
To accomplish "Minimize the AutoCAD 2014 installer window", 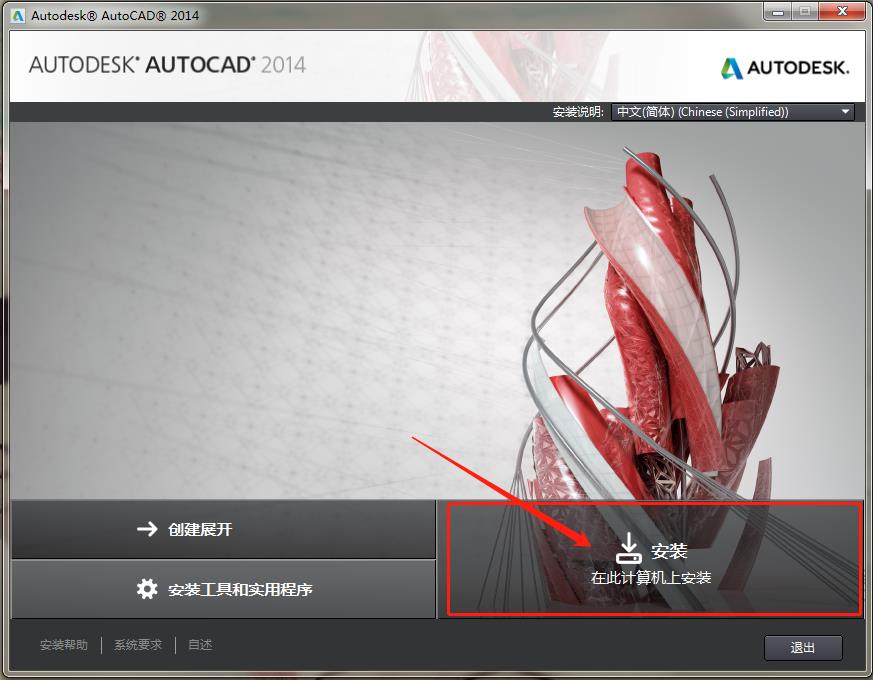I will tap(779, 12).
